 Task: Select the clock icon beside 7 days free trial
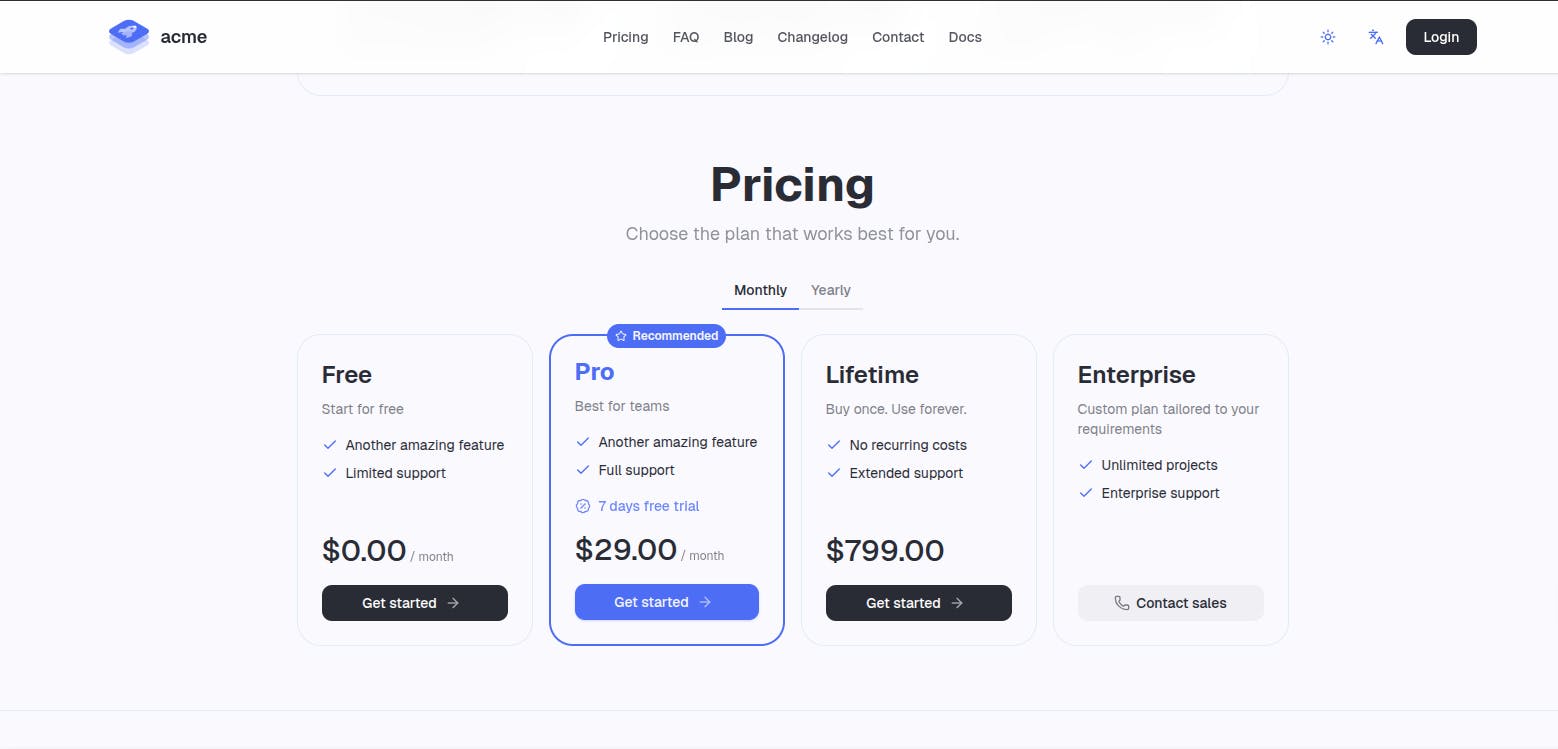[x=583, y=506]
